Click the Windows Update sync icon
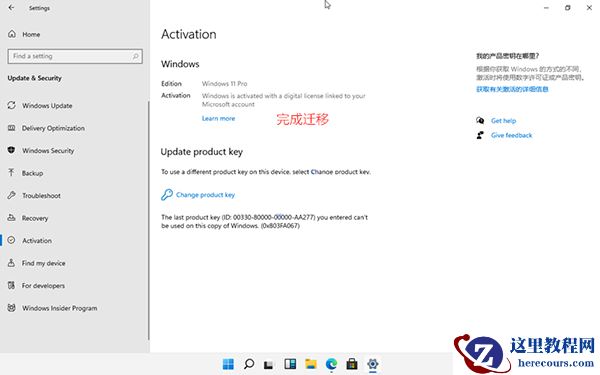Image resolution: width=600 pixels, height=375 pixels. coord(11,105)
